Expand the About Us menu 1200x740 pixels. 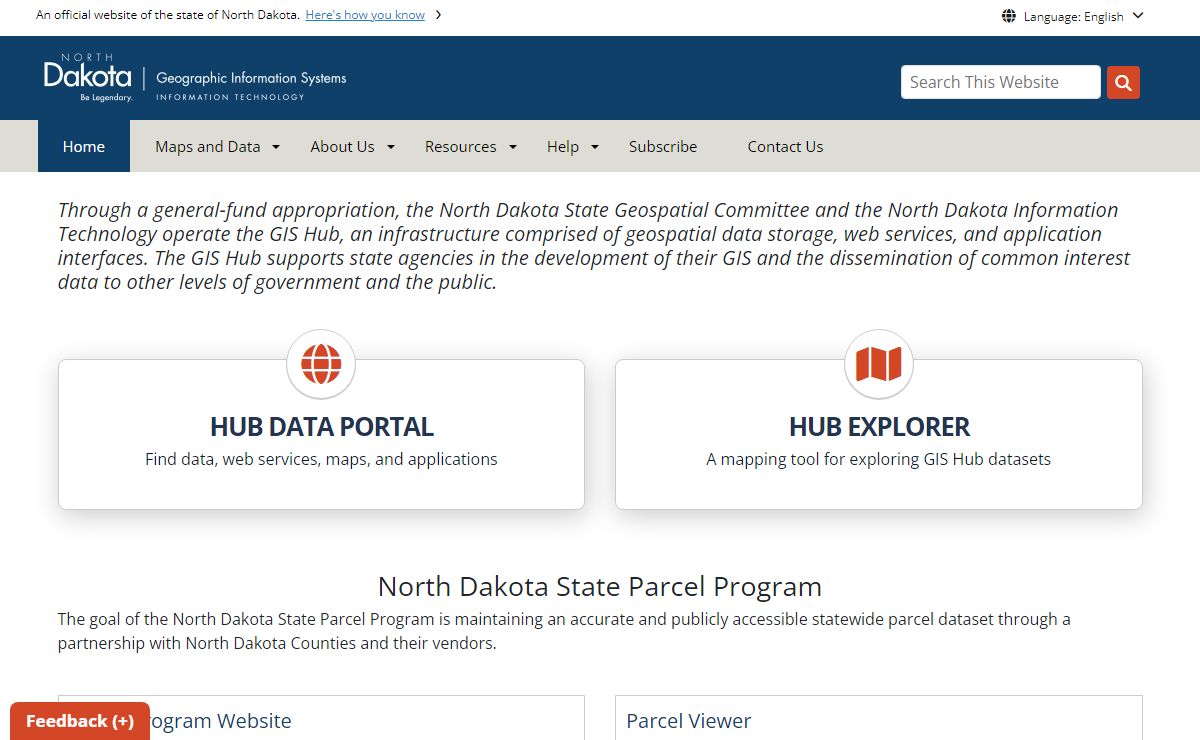[353, 146]
